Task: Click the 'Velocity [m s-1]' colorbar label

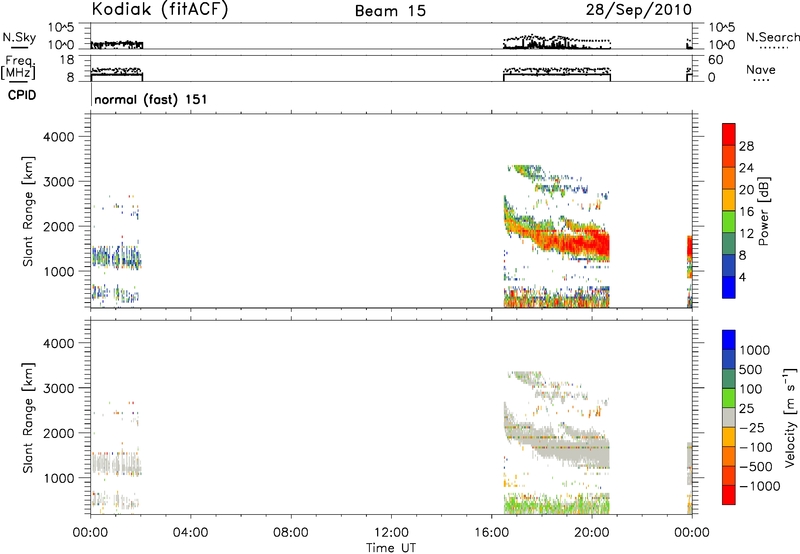Action: (x=790, y=417)
